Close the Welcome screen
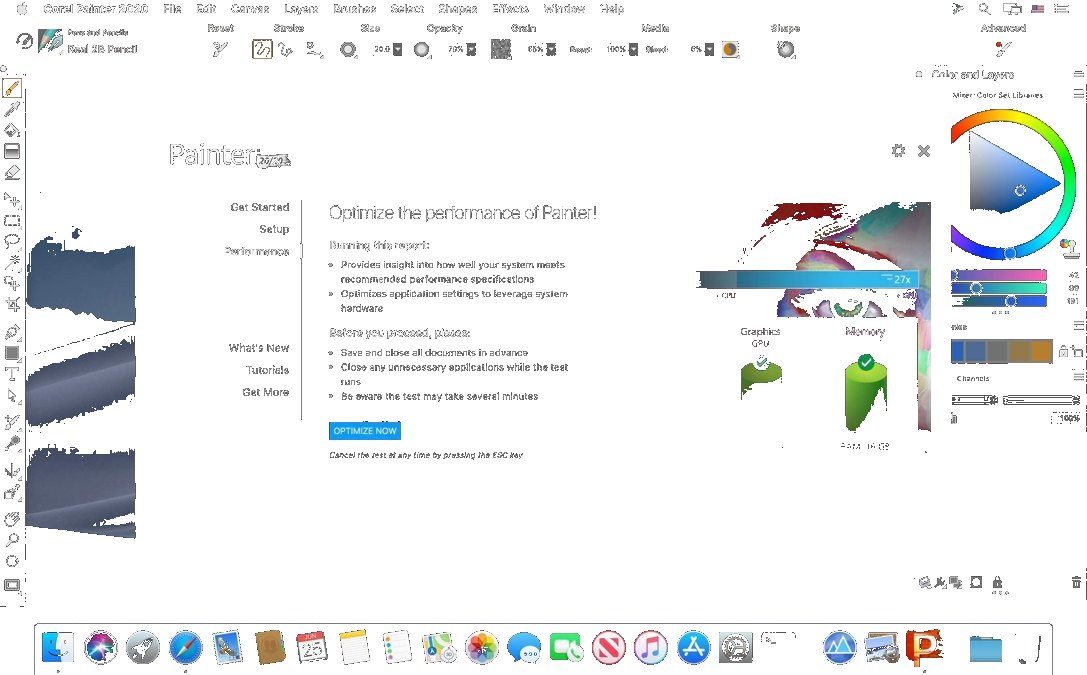Screen dimensions: 1087x675 pos(923,151)
